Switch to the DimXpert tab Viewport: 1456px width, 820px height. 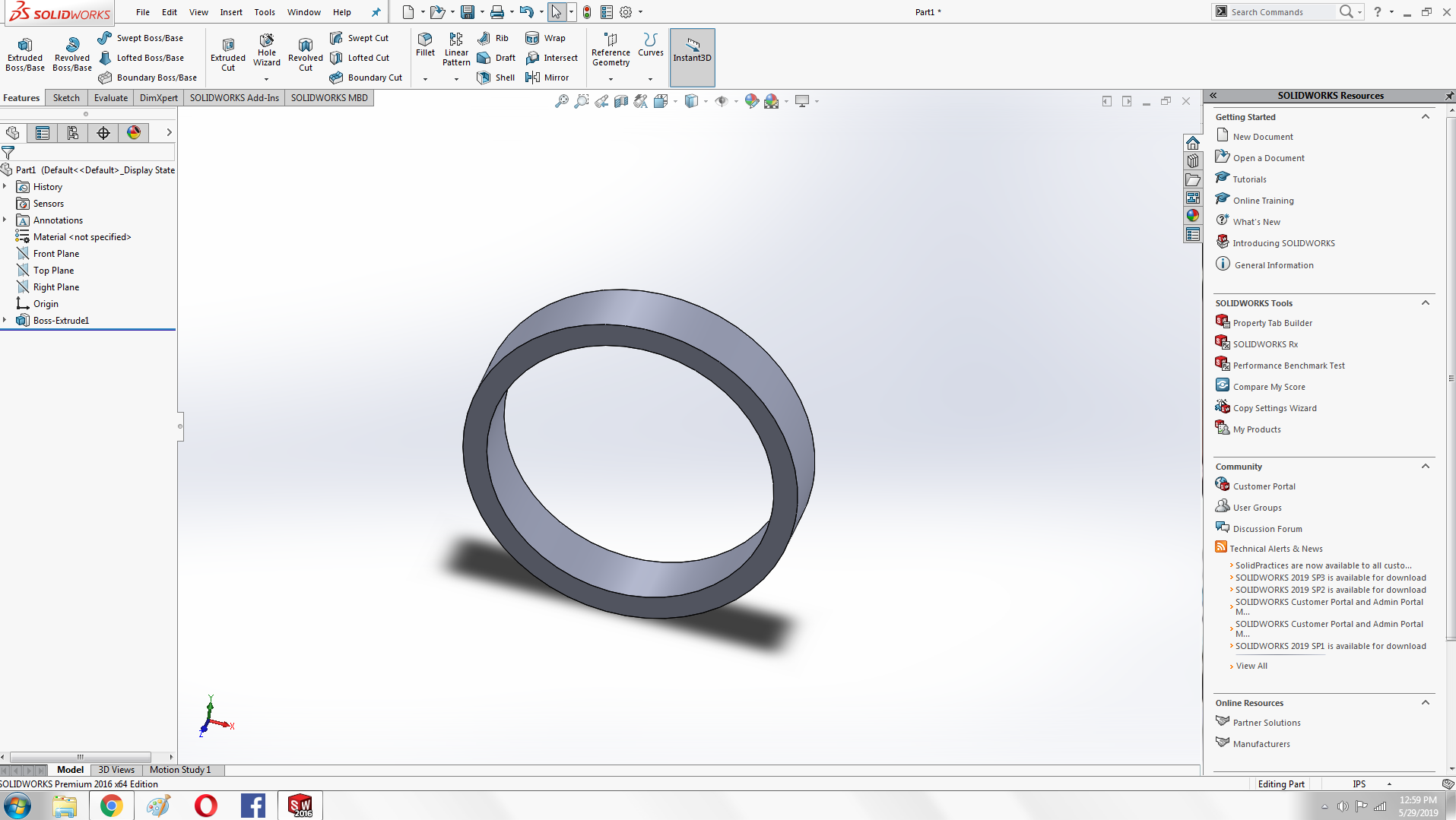point(159,98)
